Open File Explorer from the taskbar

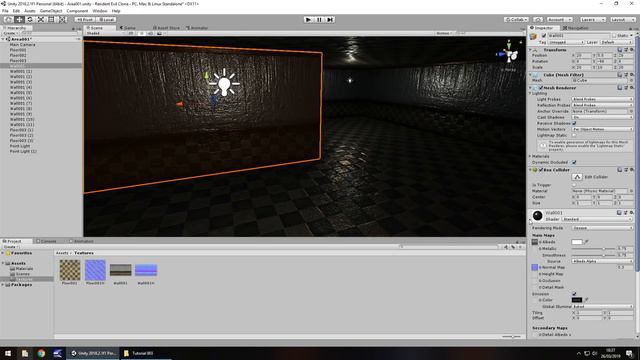point(25,353)
